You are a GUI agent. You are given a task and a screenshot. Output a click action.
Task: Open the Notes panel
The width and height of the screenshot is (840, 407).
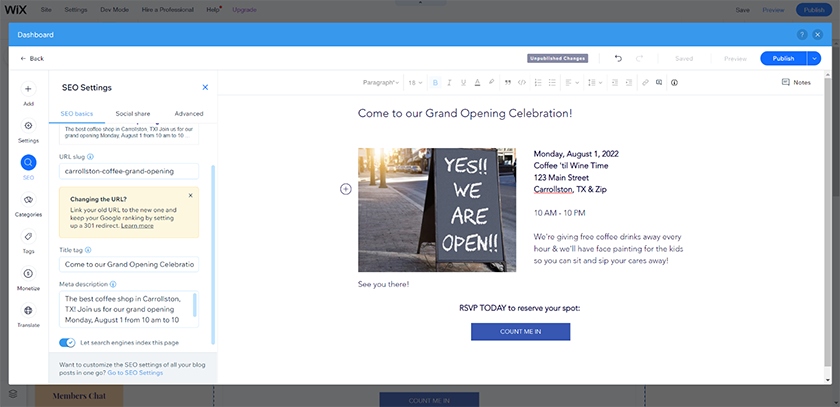click(796, 82)
